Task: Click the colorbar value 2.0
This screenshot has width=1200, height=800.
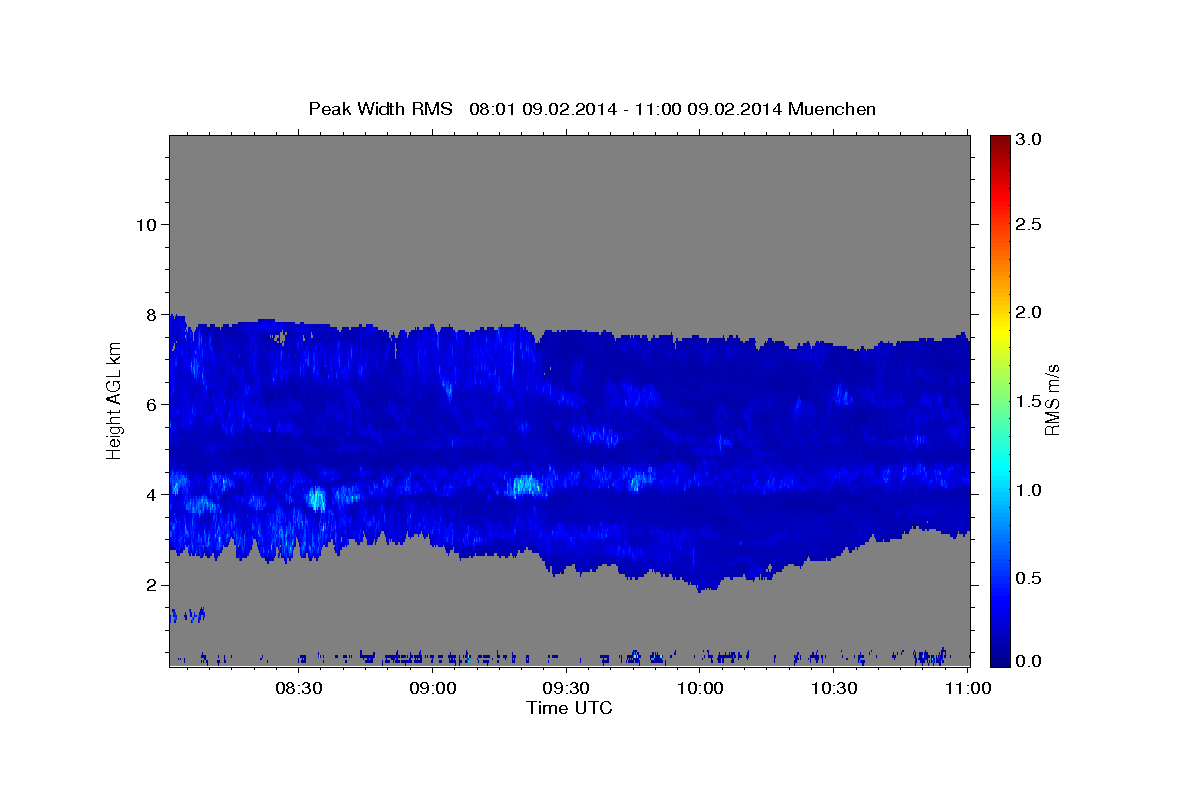Action: (x=1029, y=312)
